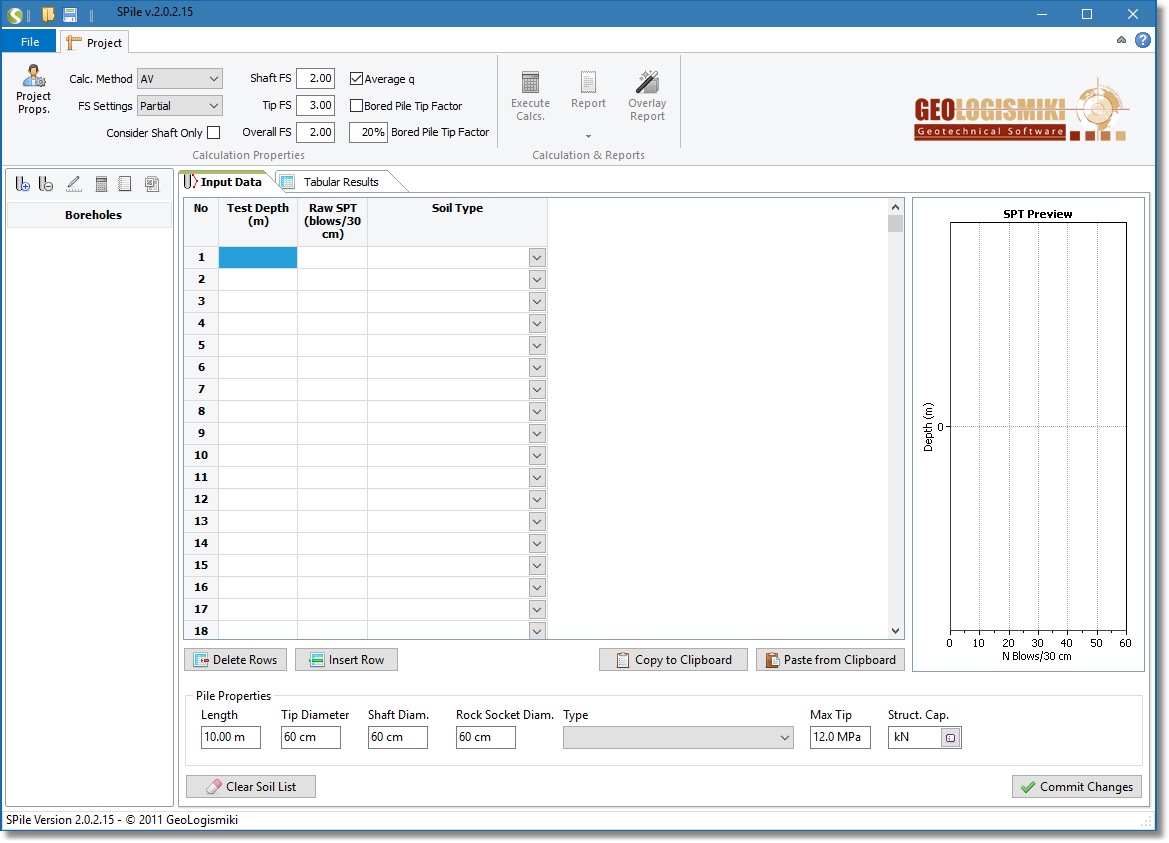
Task: Uncheck the Average q option
Action: (356, 78)
